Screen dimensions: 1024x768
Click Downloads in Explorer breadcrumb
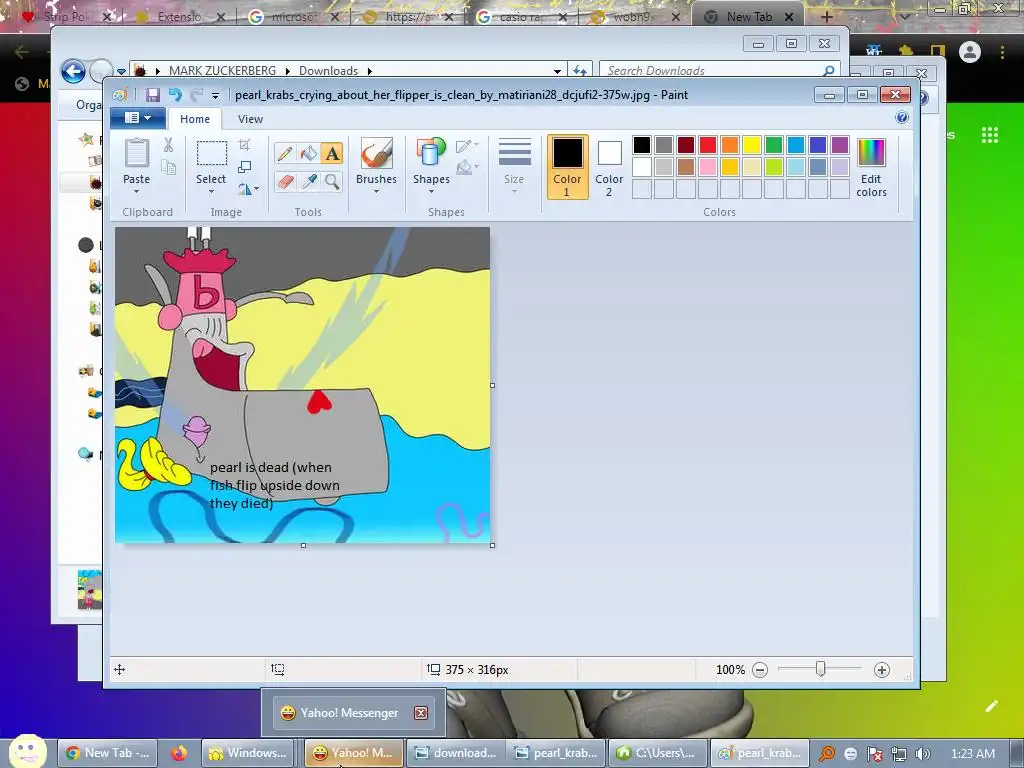coord(328,71)
